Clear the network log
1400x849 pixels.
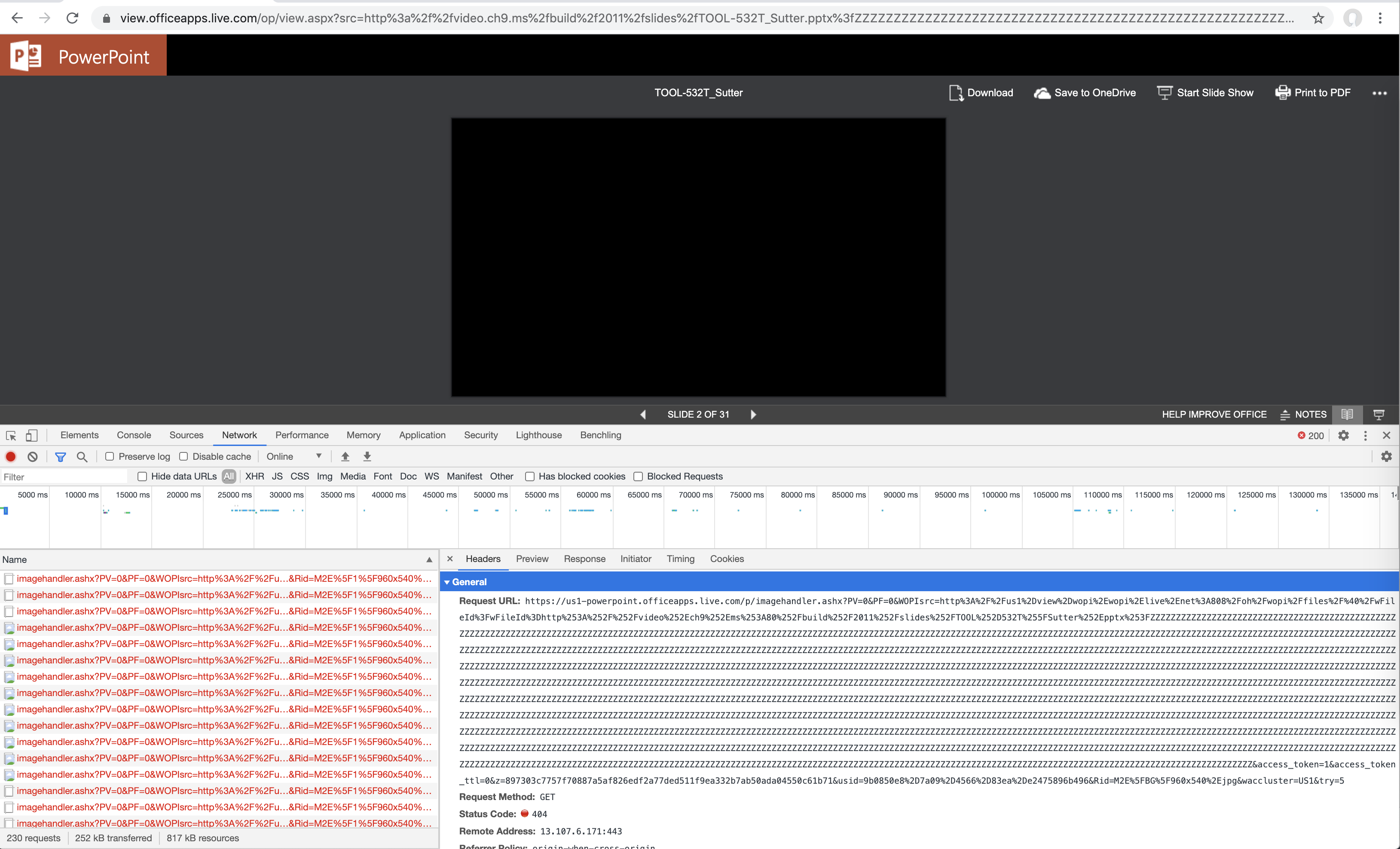32,456
